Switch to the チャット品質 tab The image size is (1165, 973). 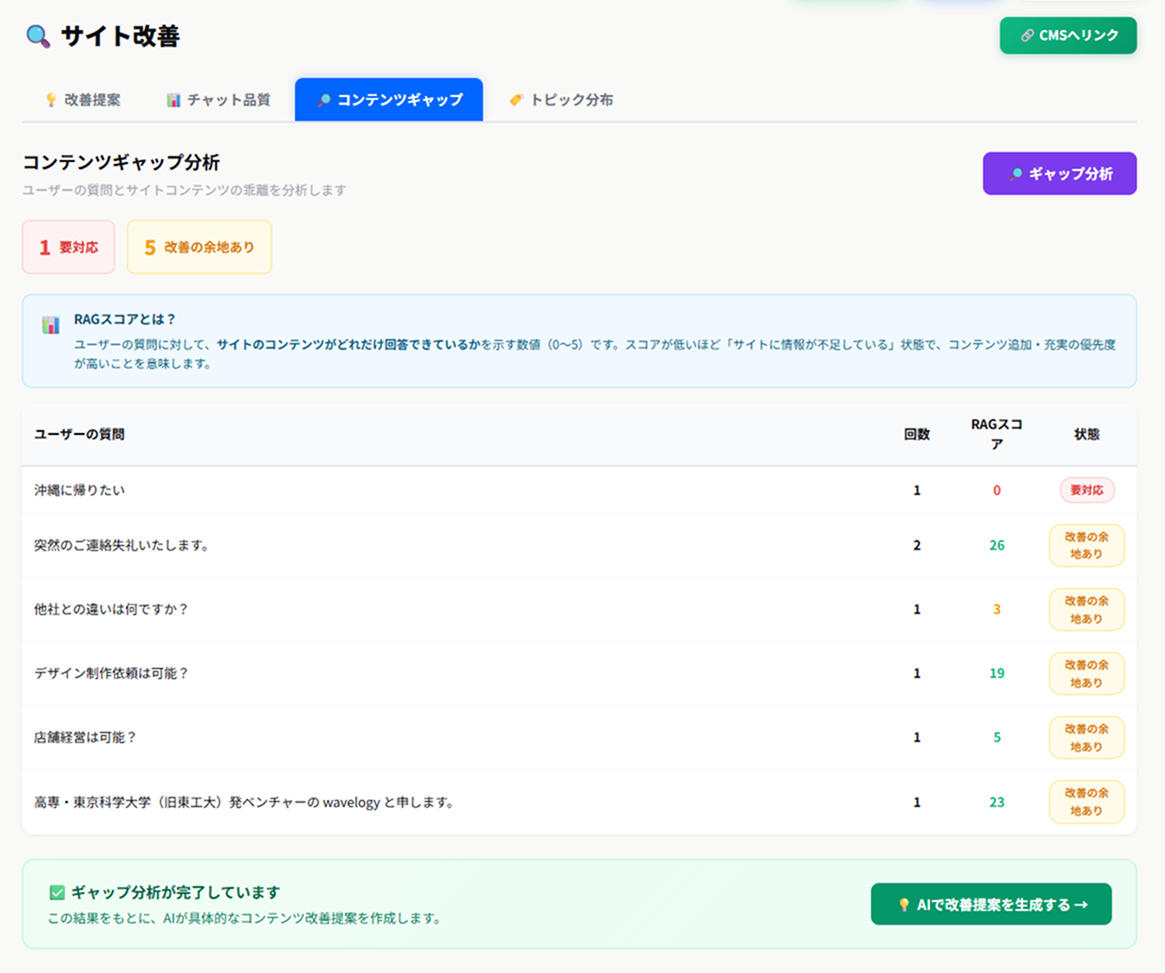[218, 100]
